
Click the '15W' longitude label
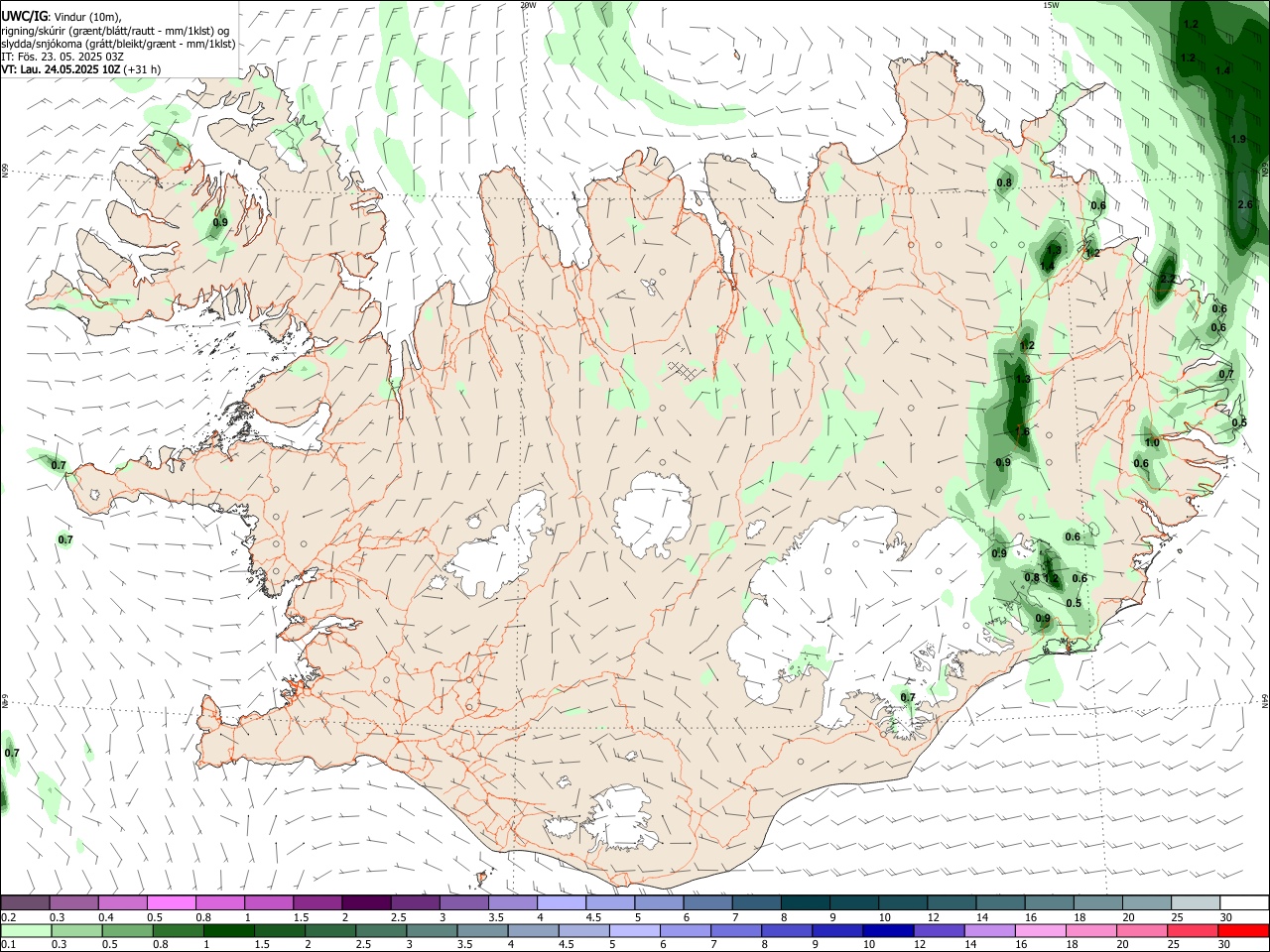[1051, 5]
